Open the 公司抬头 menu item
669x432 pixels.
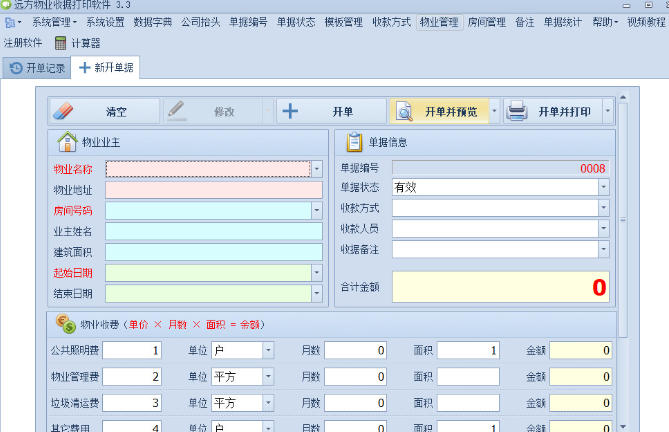(x=201, y=22)
